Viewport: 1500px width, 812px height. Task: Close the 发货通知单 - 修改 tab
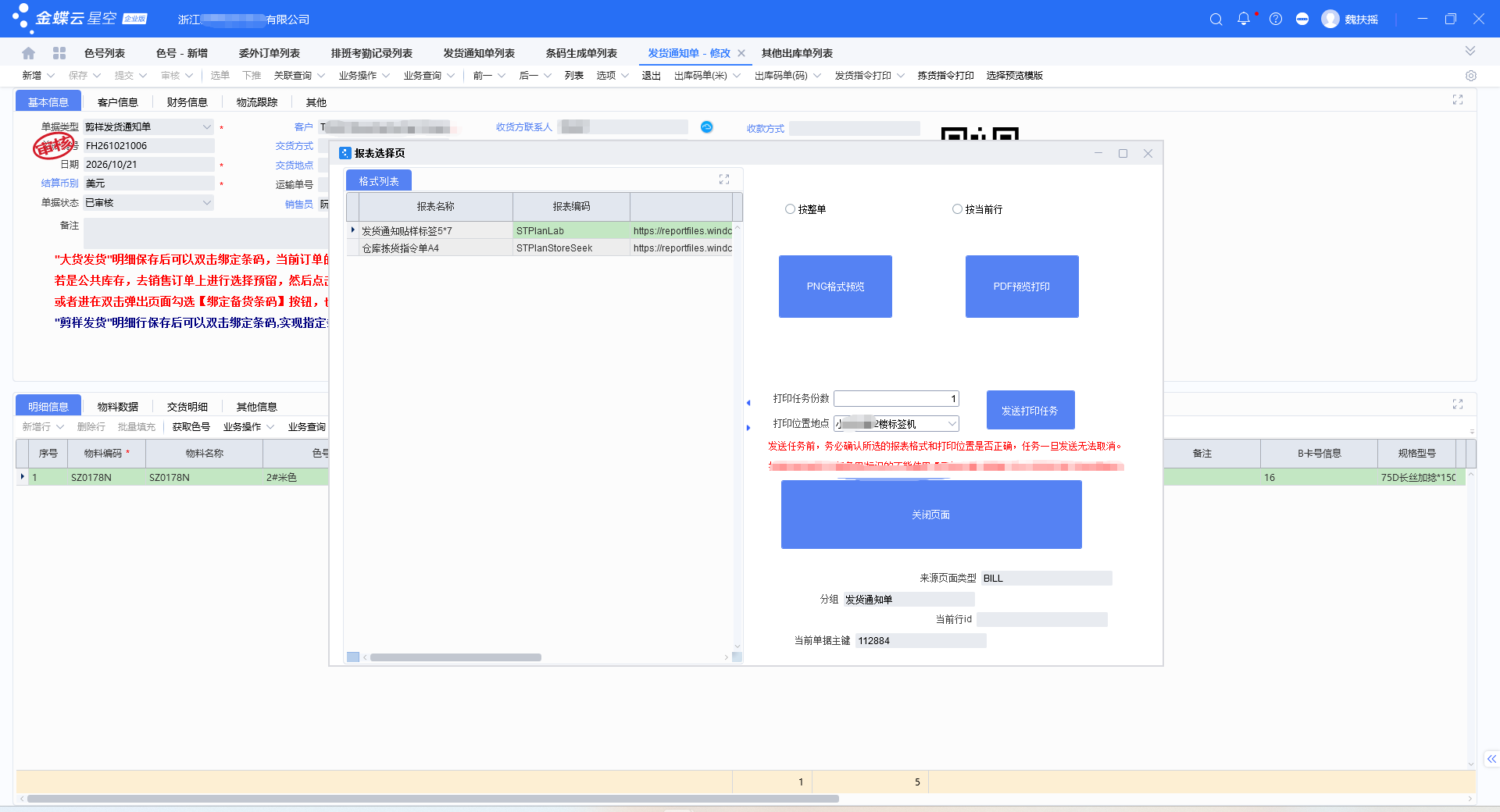coord(741,53)
